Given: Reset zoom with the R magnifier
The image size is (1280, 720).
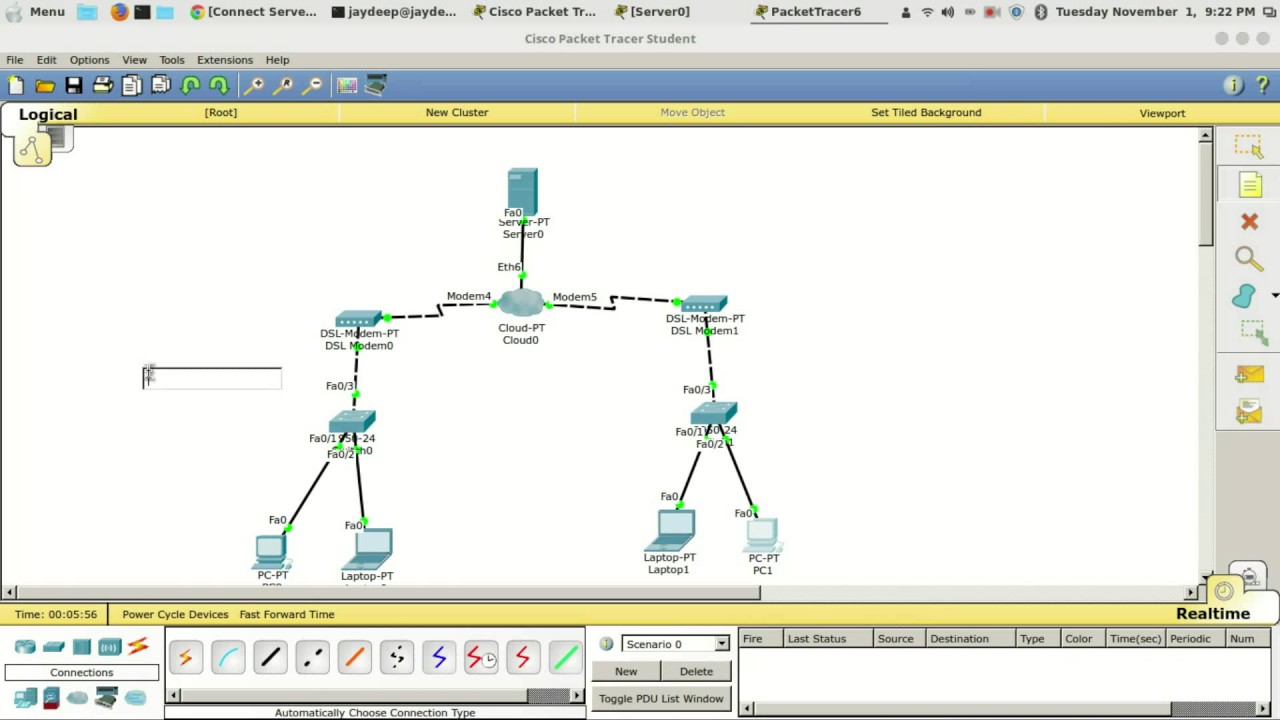Looking at the screenshot, I should pos(283,86).
